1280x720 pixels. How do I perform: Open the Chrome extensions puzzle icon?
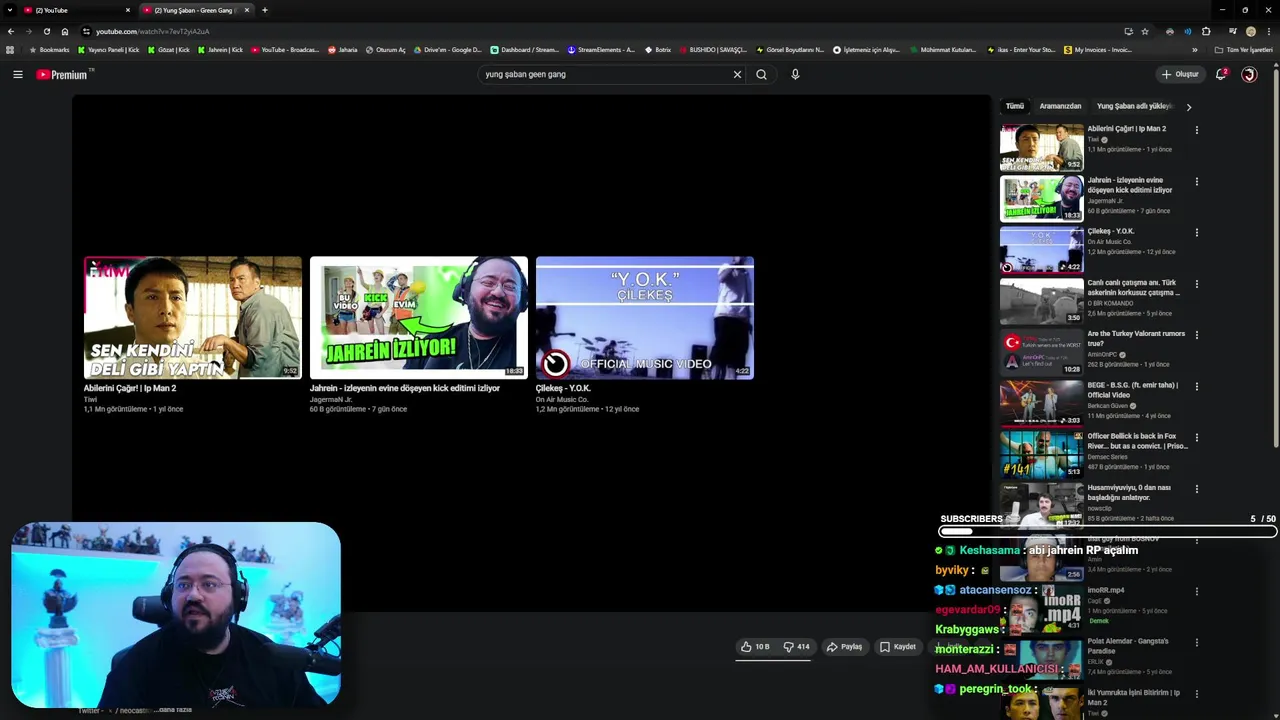(1206, 31)
